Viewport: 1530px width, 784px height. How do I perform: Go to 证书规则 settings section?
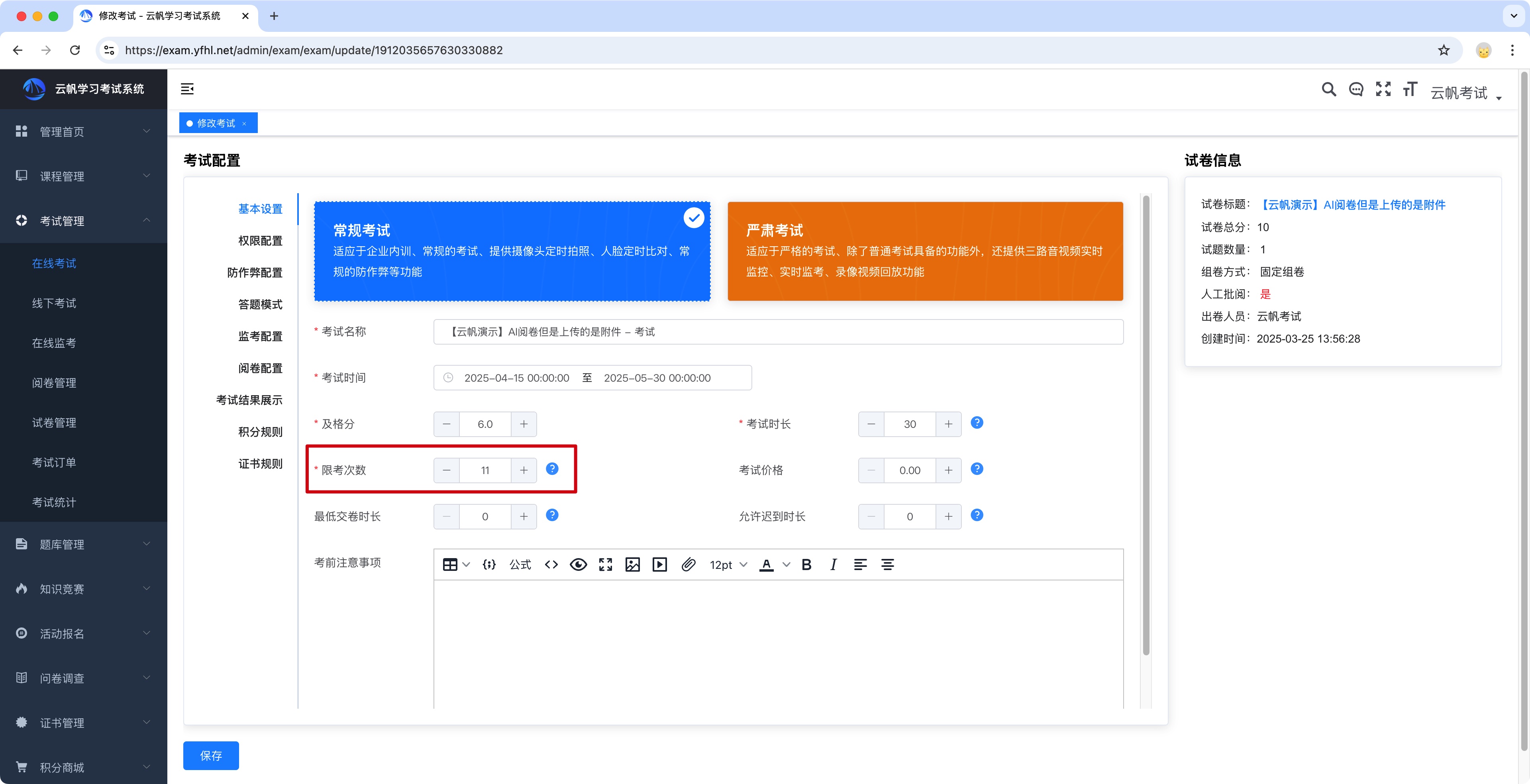point(260,464)
